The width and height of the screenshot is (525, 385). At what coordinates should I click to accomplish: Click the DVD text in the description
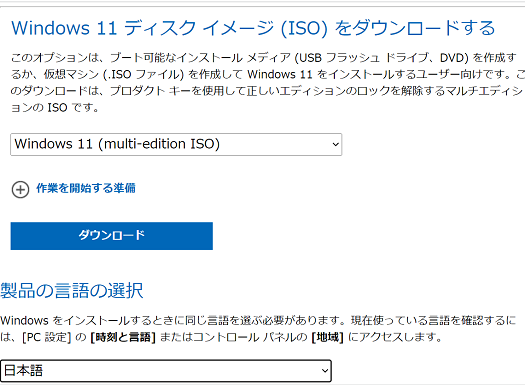[452, 58]
